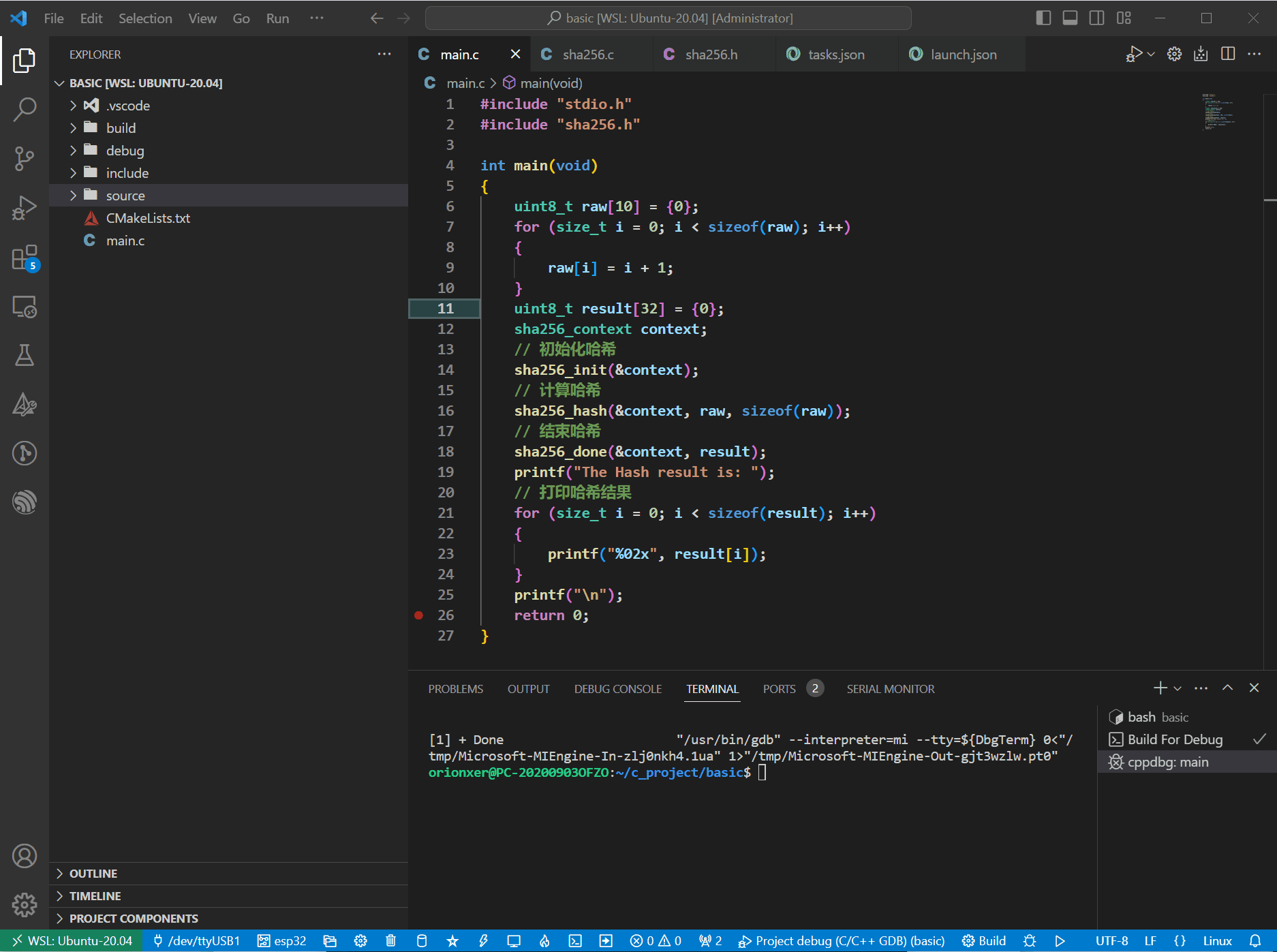Image resolution: width=1277 pixels, height=952 pixels.
Task: Open the ESP-IDF terminal icon in the status bar
Action: pyautogui.click(x=575, y=941)
